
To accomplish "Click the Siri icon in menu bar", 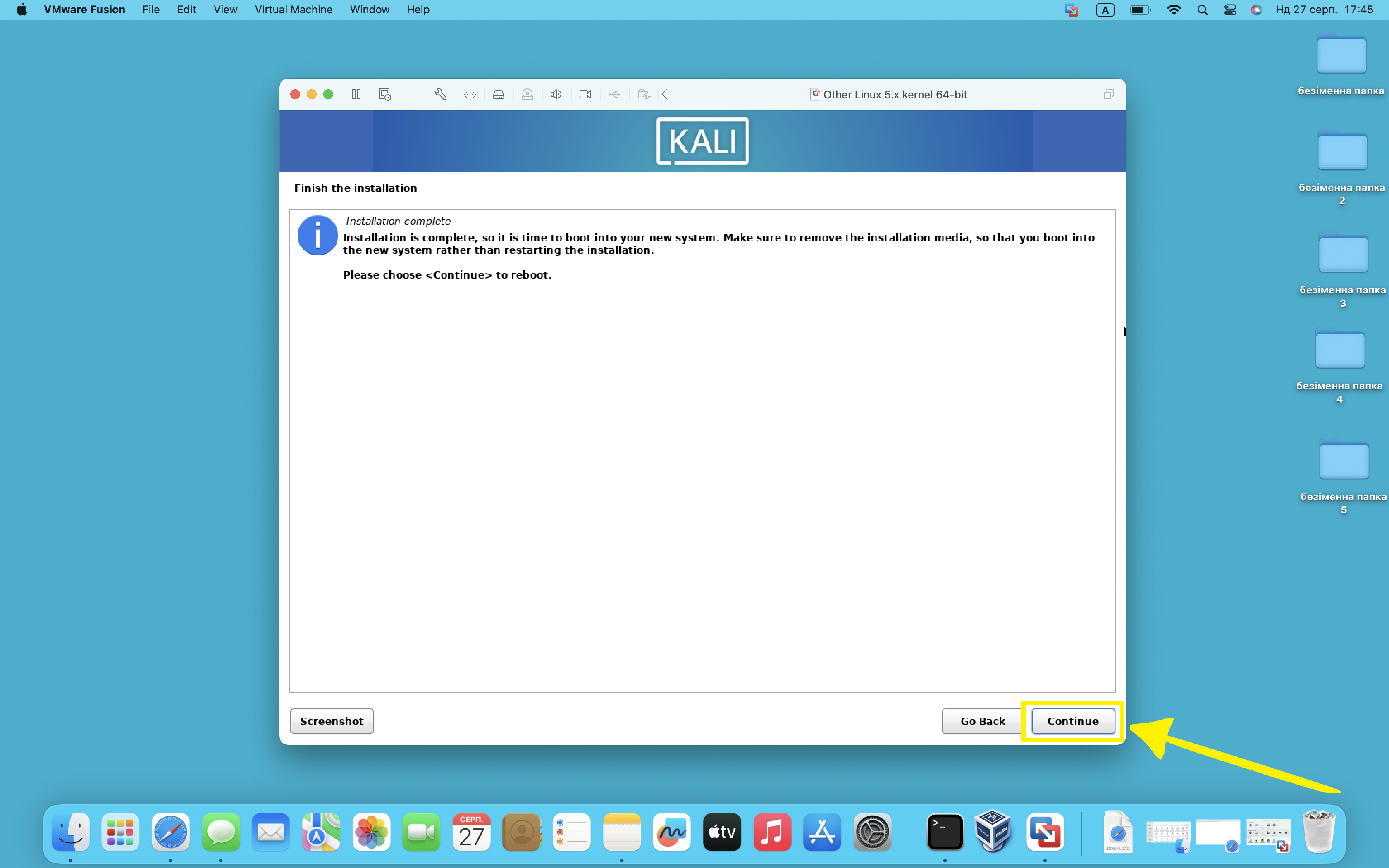I will tap(1256, 10).
